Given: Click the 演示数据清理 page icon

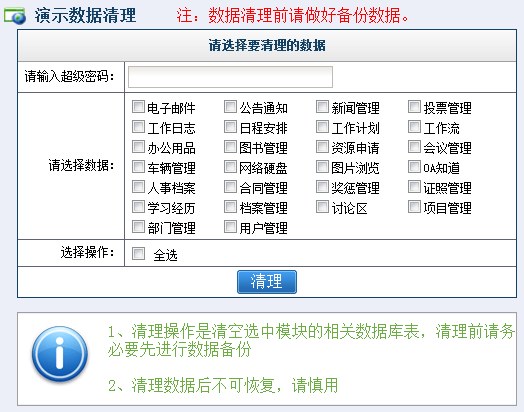Looking at the screenshot, I should tap(15, 16).
